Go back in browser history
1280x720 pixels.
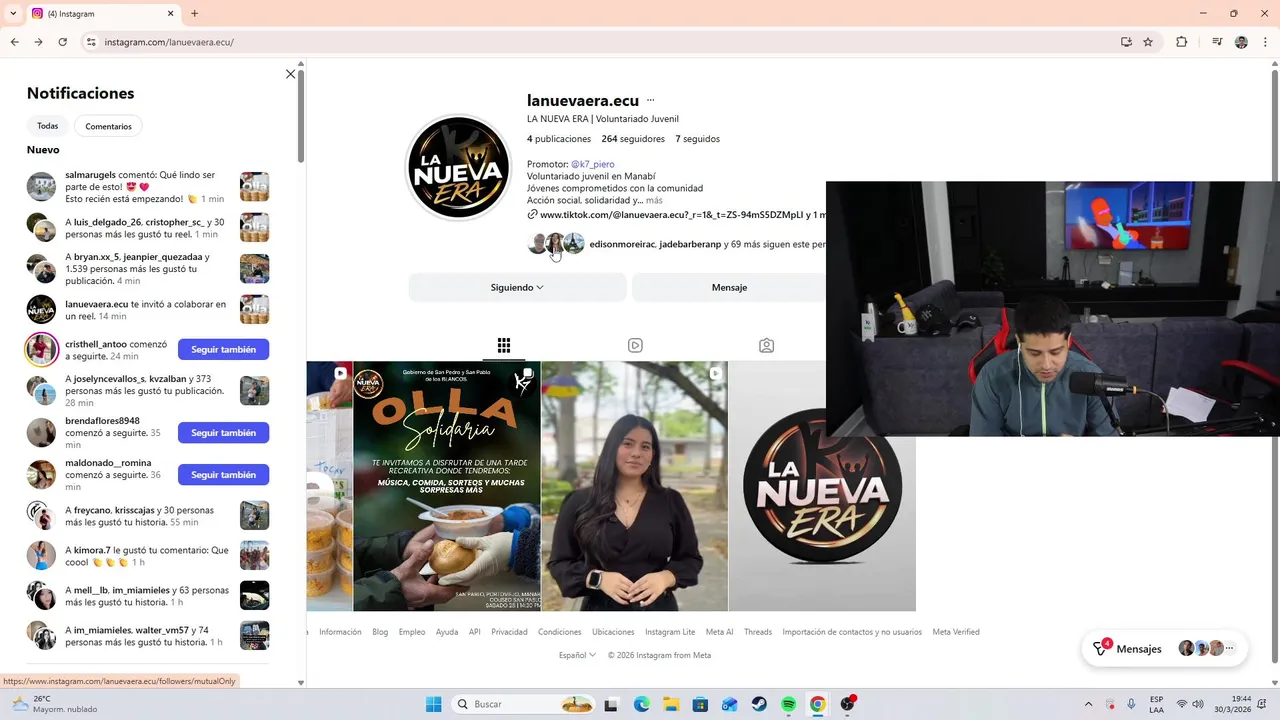[x=15, y=42]
